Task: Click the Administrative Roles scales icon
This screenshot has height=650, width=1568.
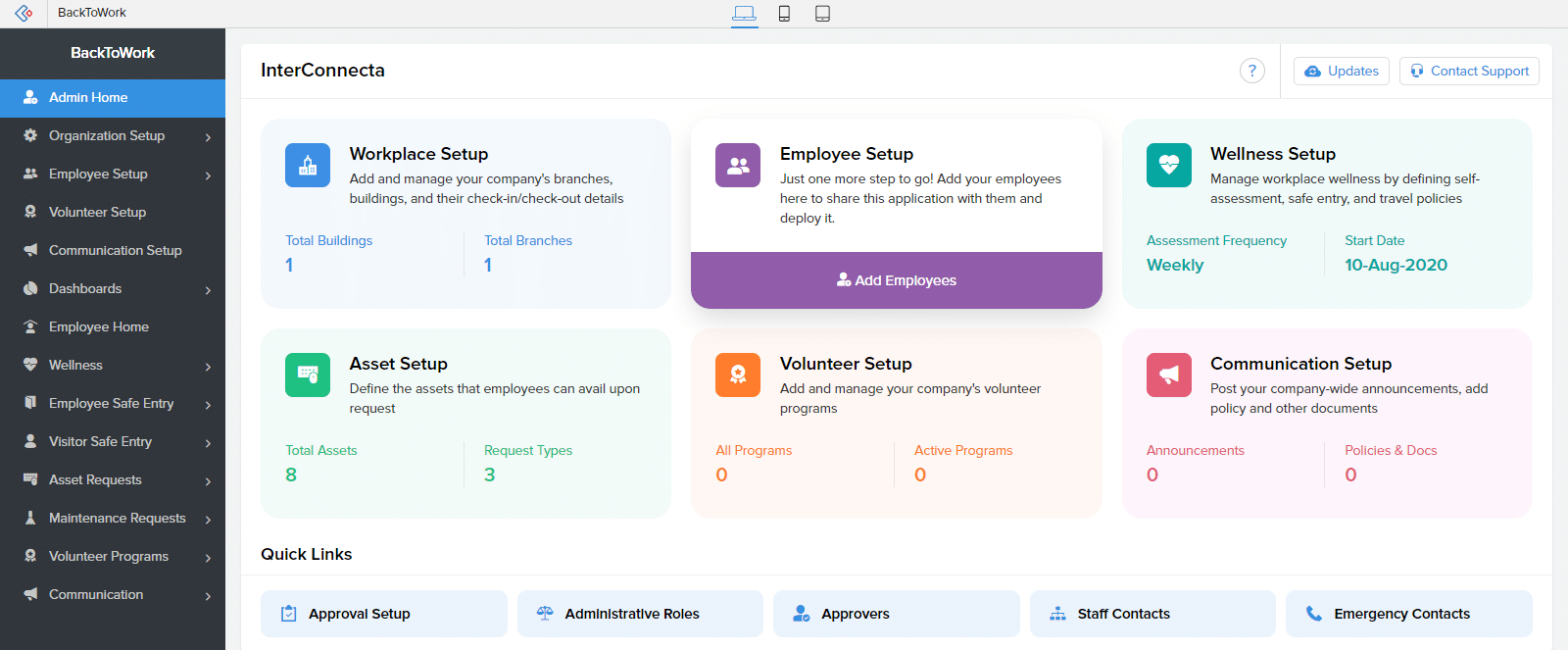Action: point(545,614)
